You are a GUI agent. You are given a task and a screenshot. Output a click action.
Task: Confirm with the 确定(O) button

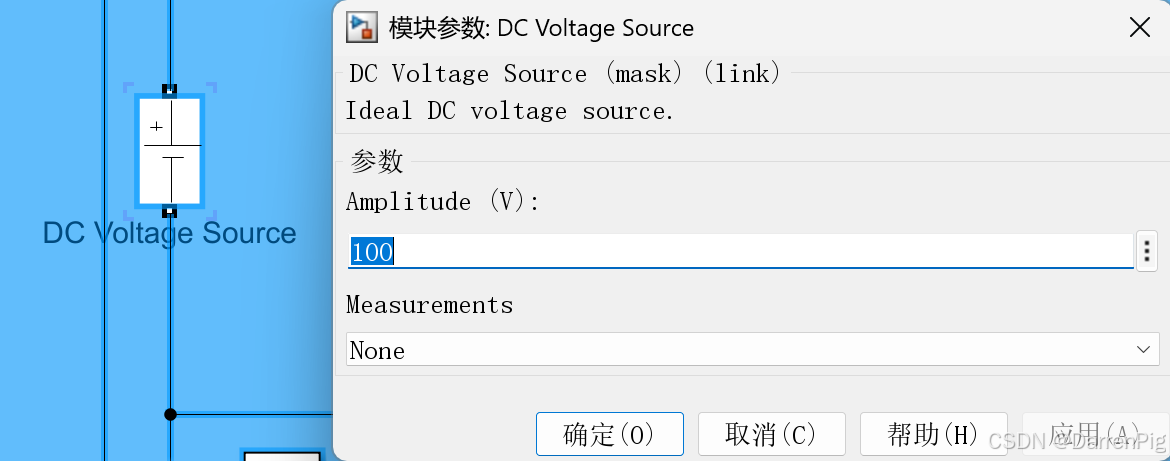[610, 434]
